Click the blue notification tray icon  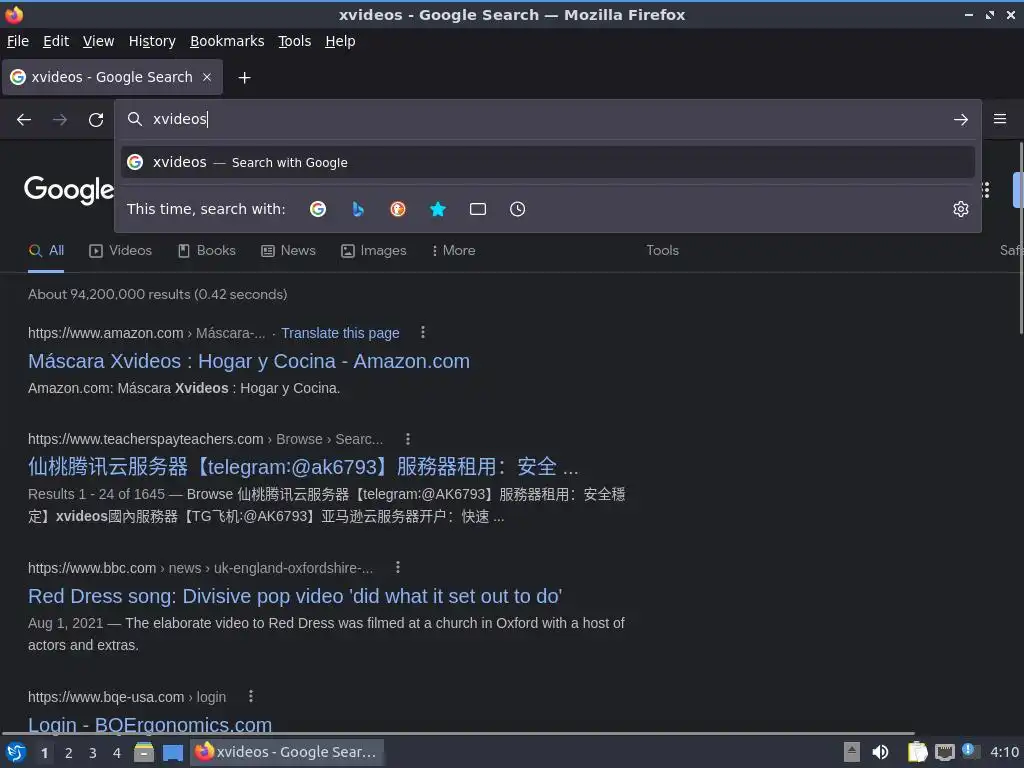tap(970, 751)
